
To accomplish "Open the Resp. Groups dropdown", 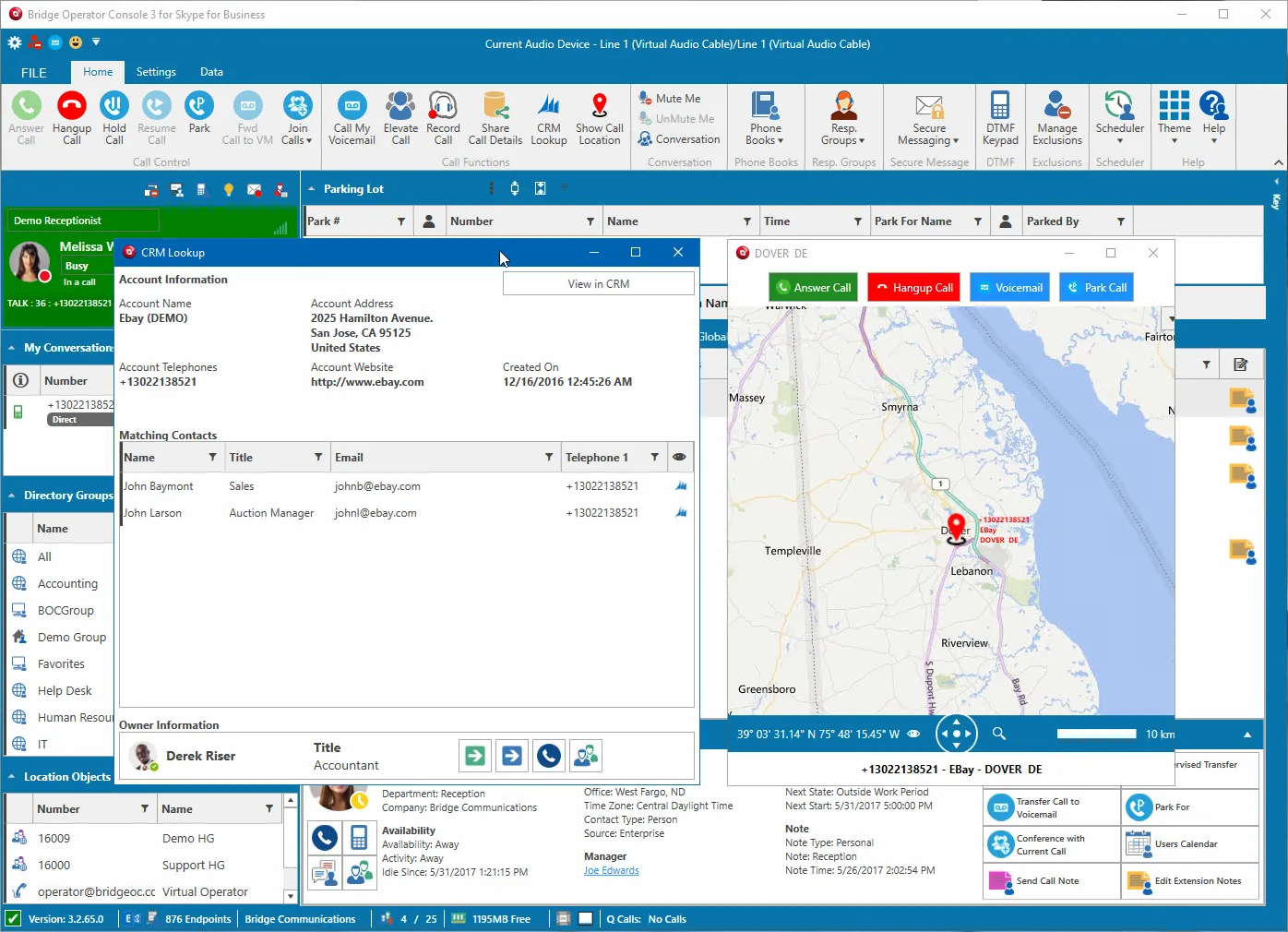I will (x=843, y=118).
